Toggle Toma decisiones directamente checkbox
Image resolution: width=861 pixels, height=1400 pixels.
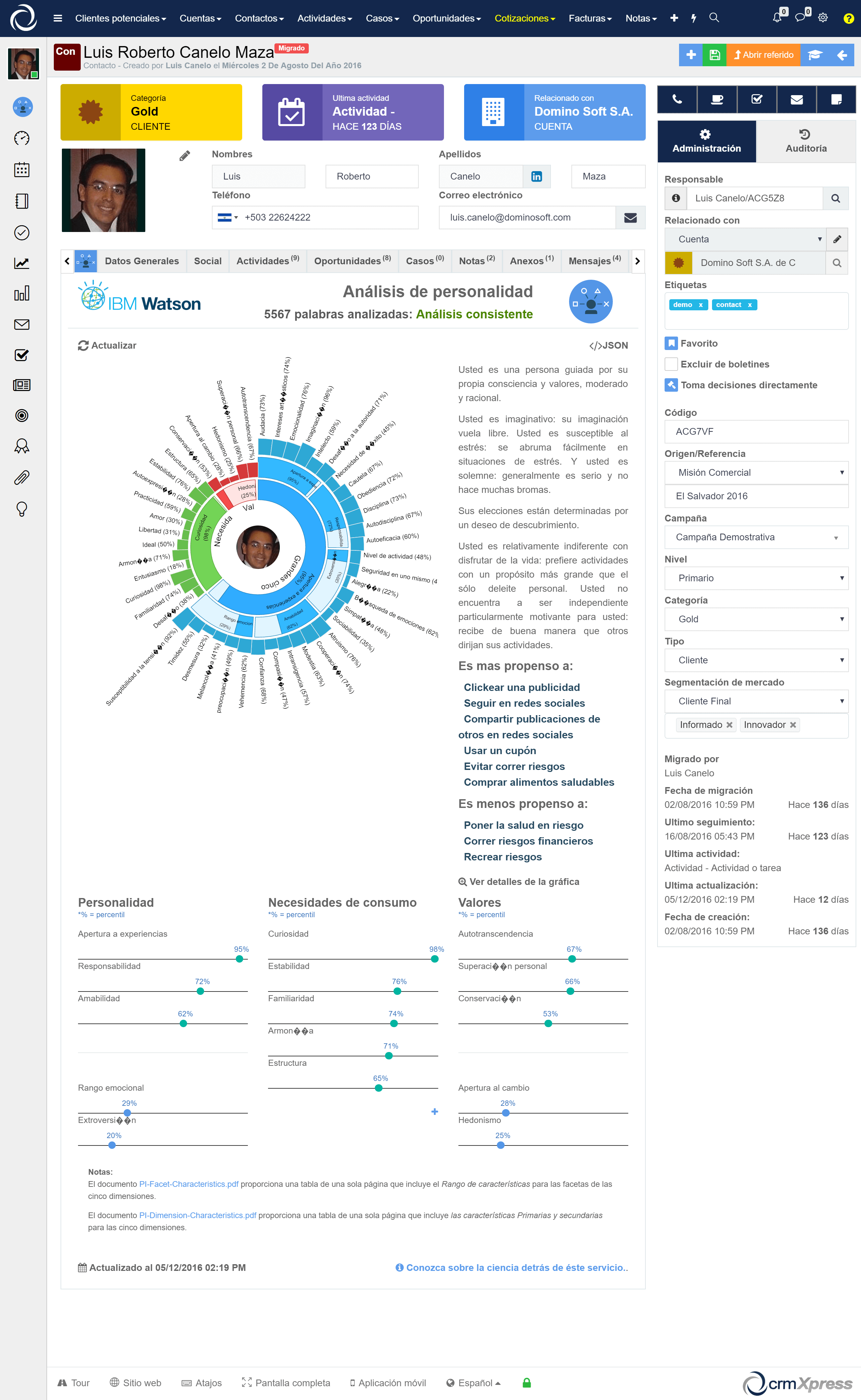point(671,385)
